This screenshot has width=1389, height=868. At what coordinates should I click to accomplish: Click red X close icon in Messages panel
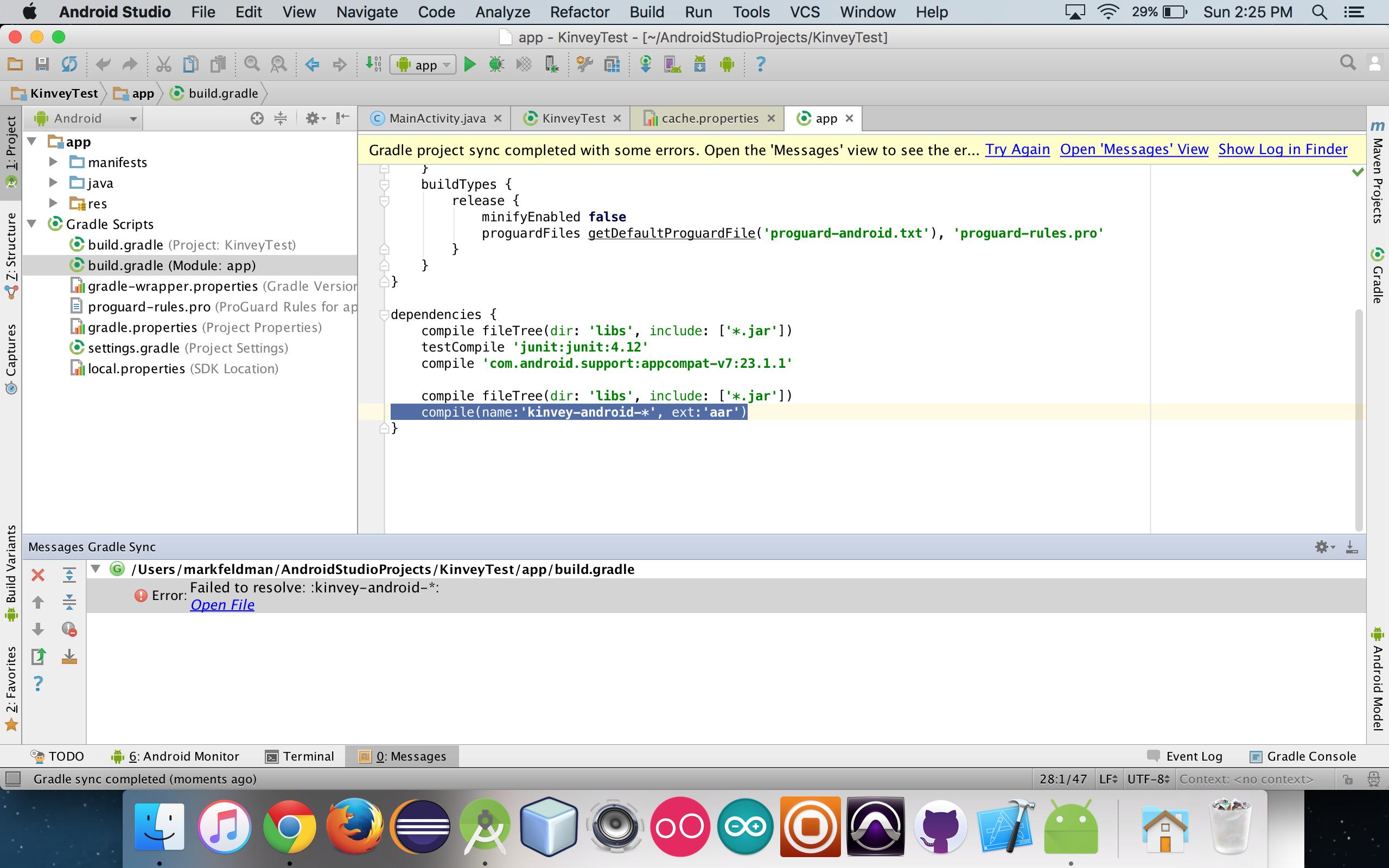(38, 575)
